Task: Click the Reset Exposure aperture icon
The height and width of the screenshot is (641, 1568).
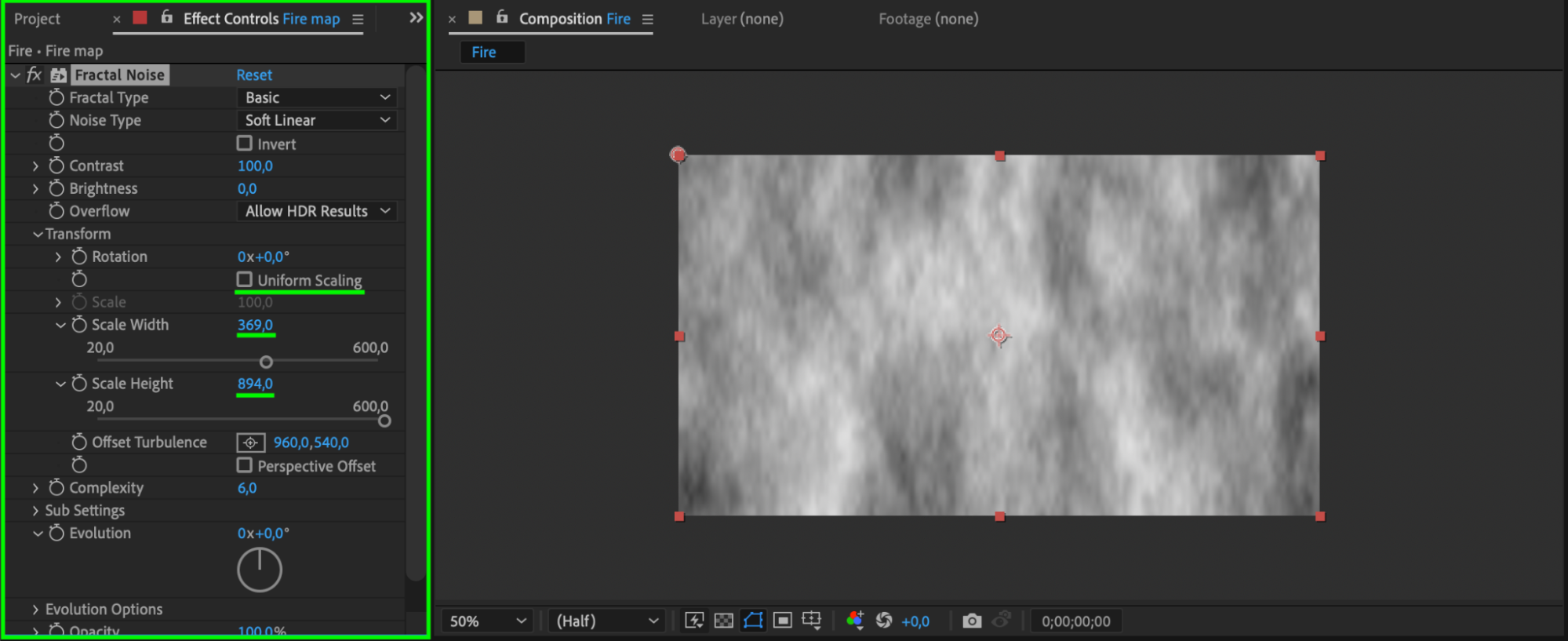Action: [x=884, y=621]
